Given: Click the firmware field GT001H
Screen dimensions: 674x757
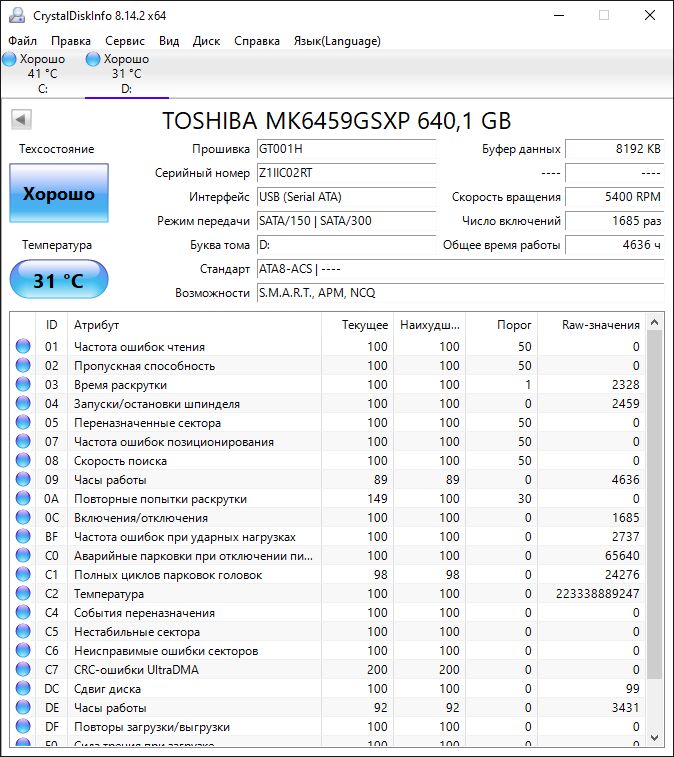Looking at the screenshot, I should [346, 149].
